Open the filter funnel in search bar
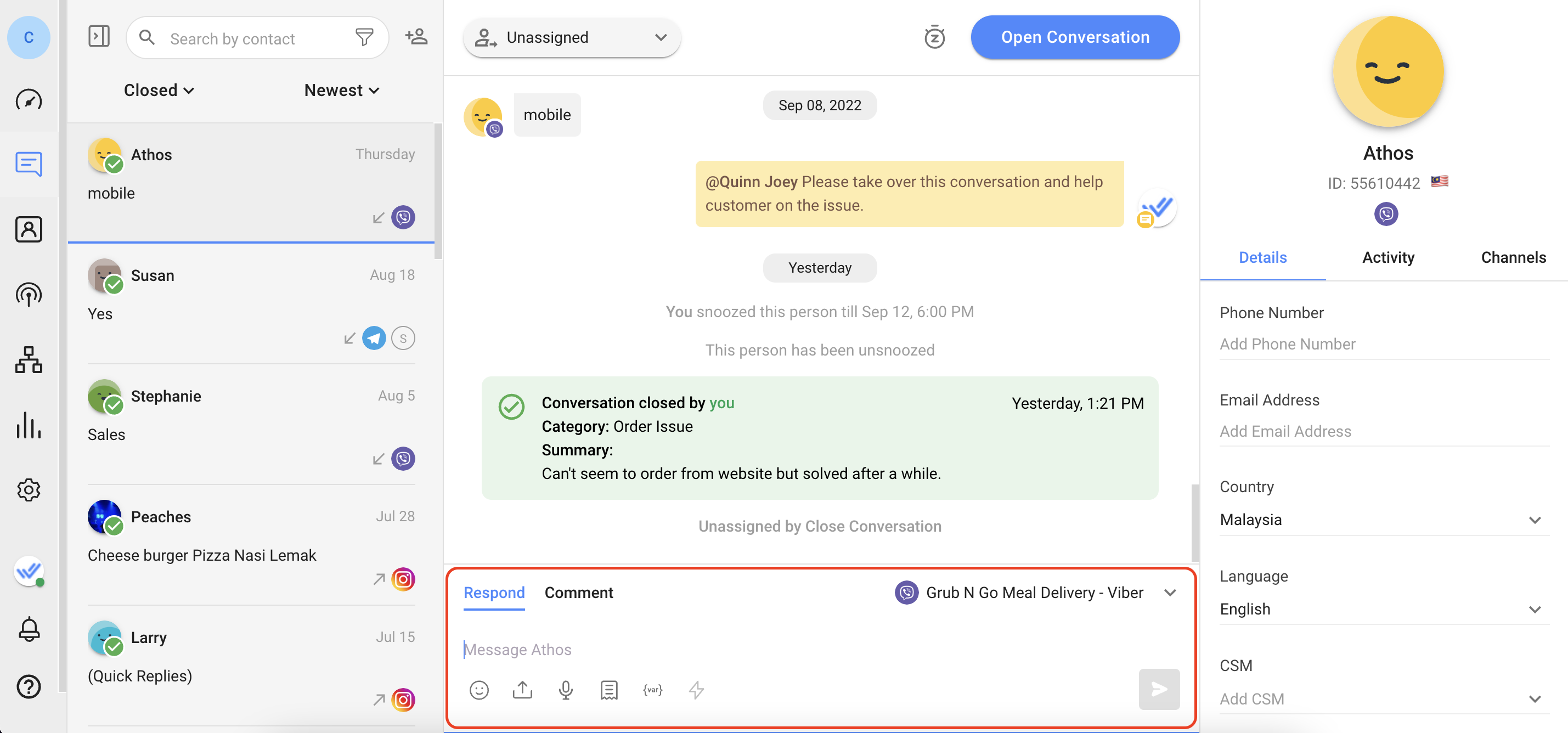Viewport: 1568px width, 733px height. [364, 38]
